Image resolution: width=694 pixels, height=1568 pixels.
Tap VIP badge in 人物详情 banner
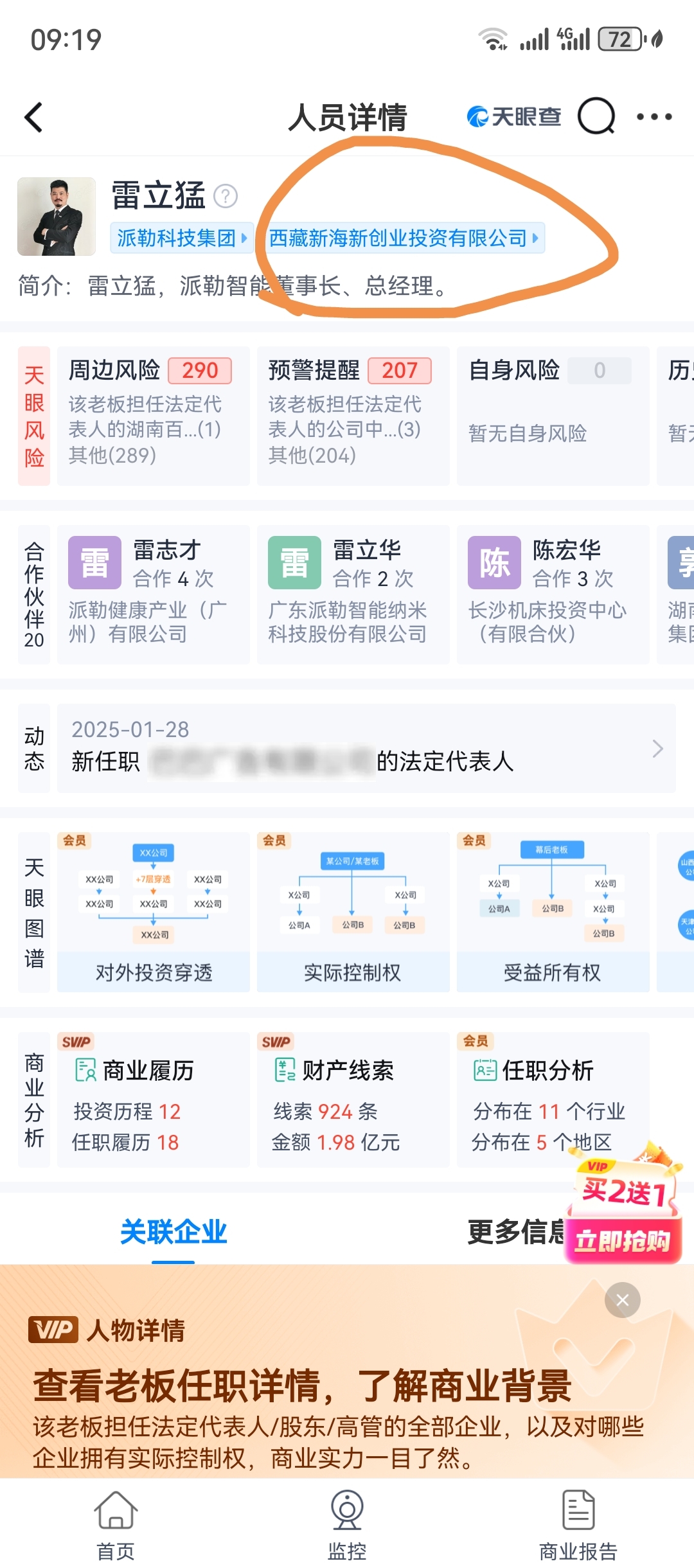coord(53,1330)
